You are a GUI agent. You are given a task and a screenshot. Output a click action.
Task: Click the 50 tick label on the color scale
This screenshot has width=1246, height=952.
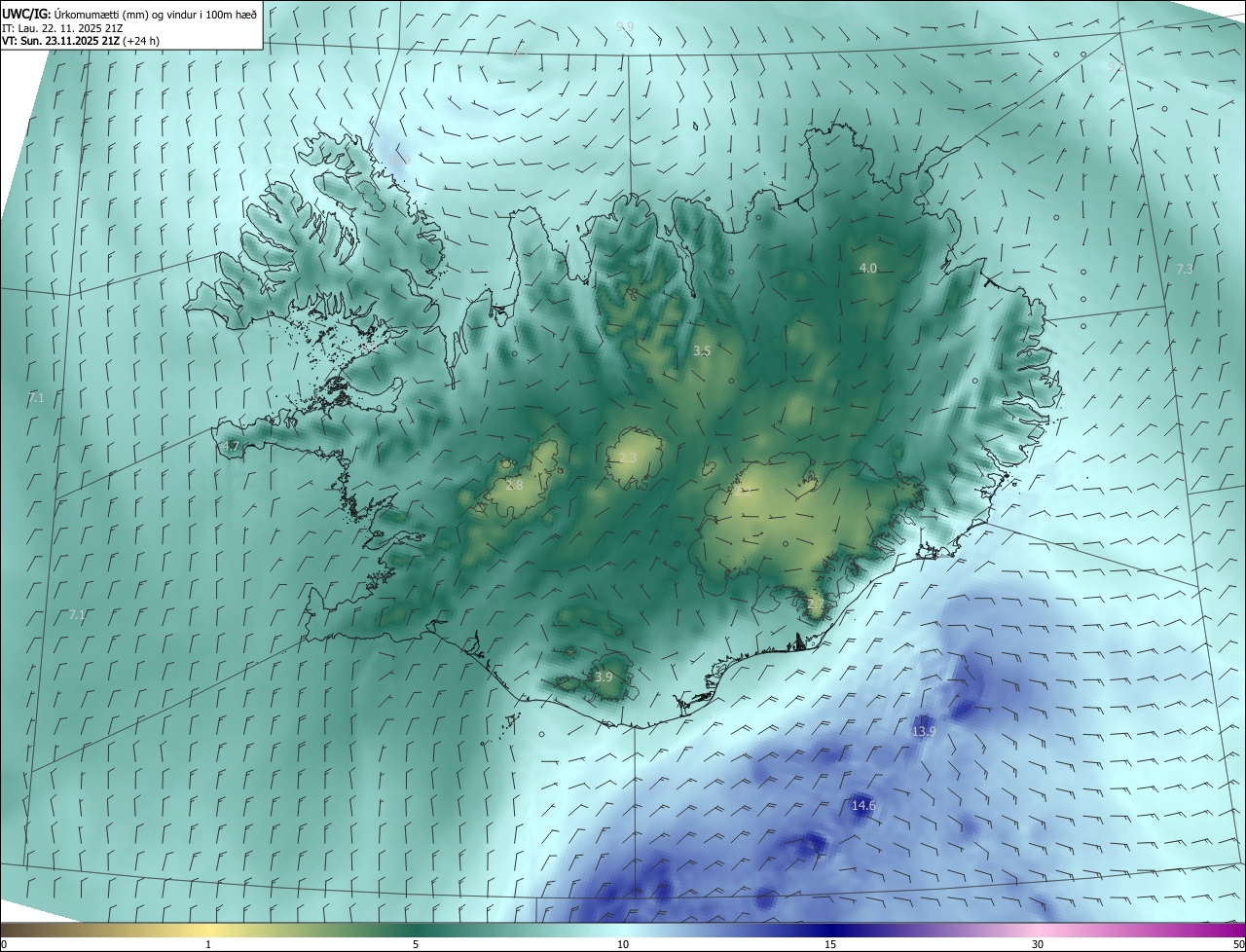click(x=1238, y=944)
